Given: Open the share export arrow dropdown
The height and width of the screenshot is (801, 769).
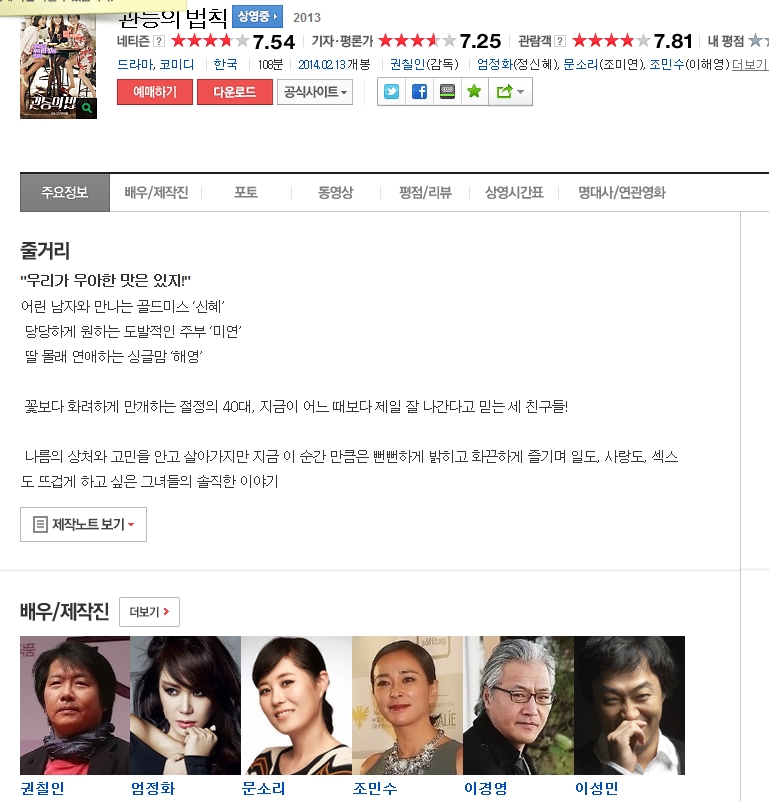Looking at the screenshot, I should (x=510, y=92).
